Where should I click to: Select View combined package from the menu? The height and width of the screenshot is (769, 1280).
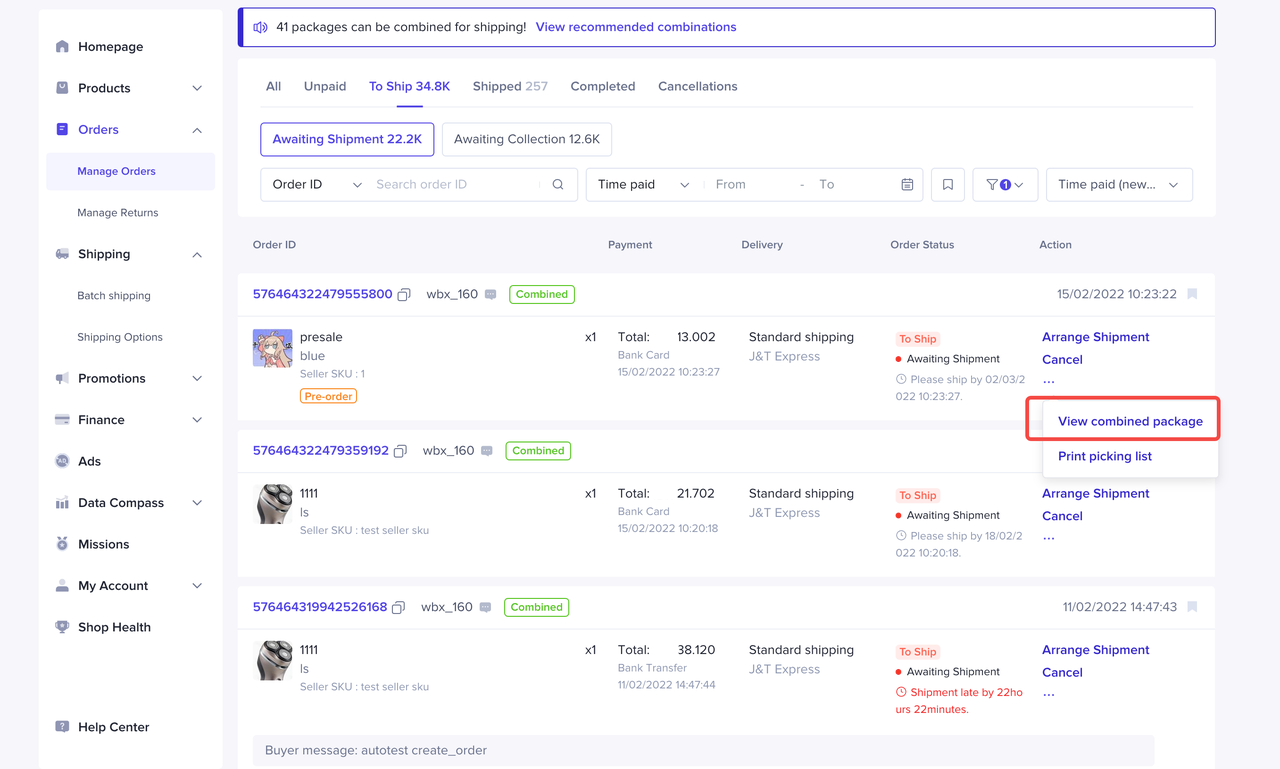[x=1130, y=421]
